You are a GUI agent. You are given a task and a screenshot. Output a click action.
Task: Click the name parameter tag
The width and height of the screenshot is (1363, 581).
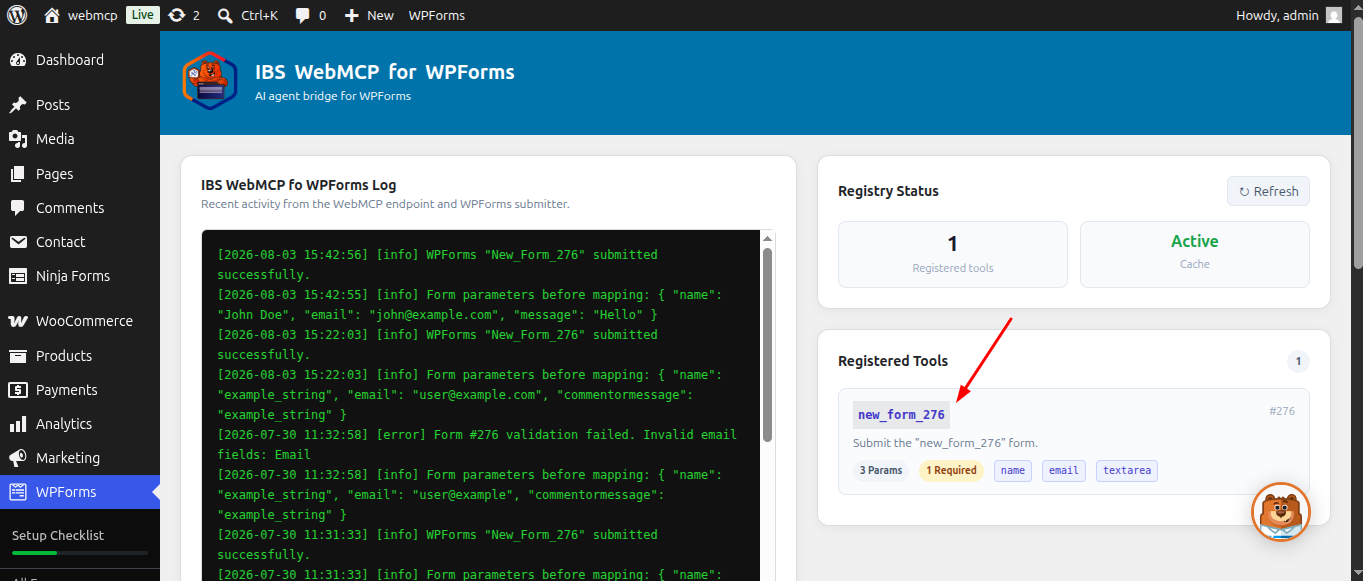[1013, 470]
